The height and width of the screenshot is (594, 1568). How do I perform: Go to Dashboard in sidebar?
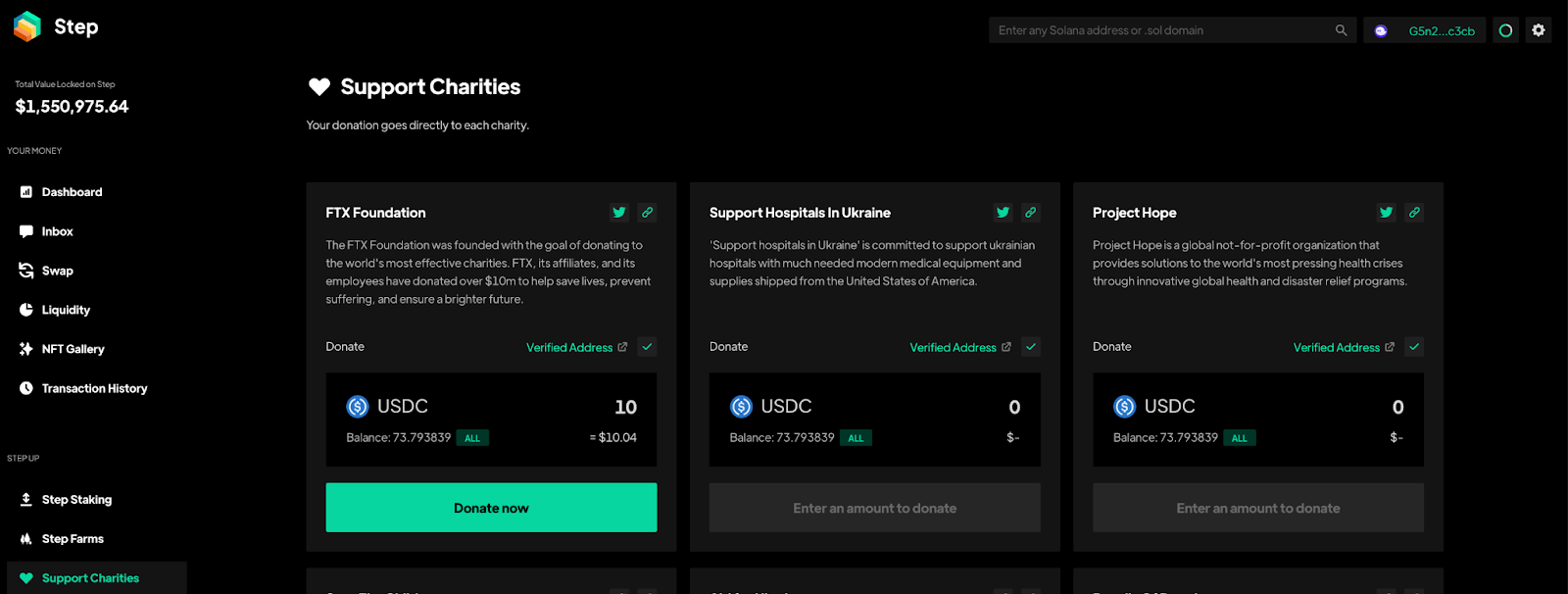72,192
